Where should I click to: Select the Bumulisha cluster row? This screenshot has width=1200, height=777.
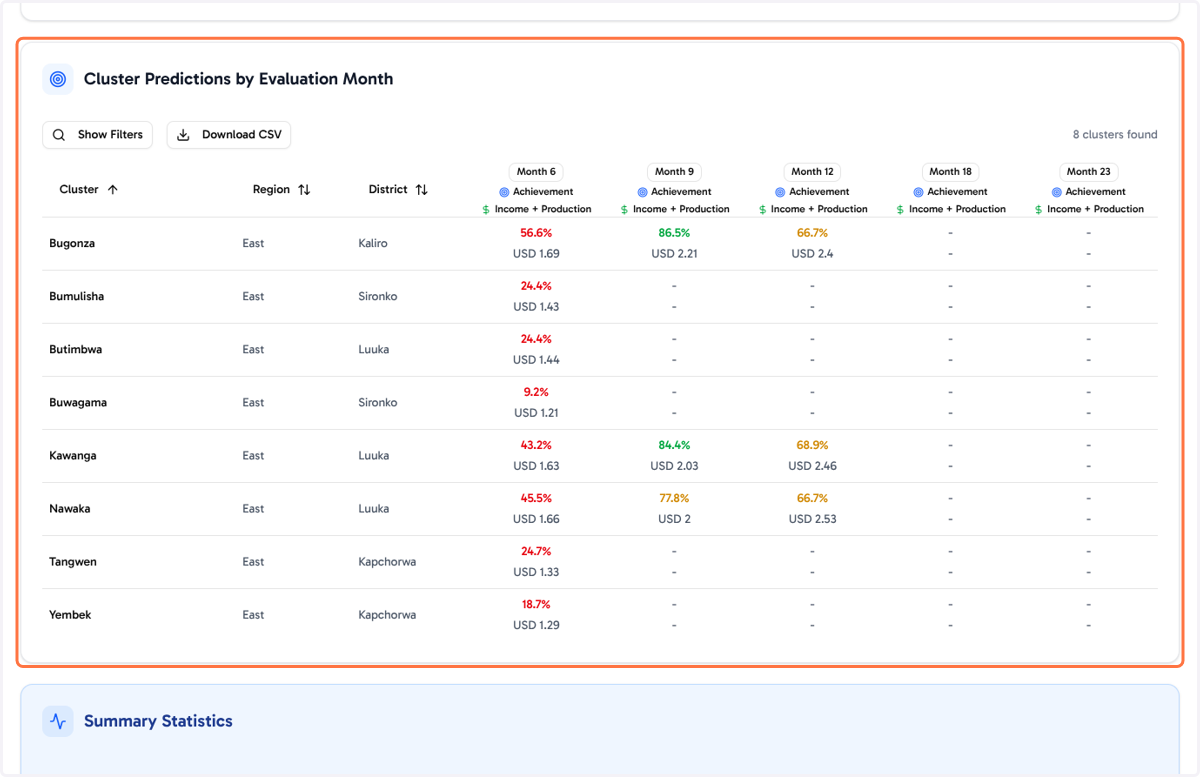coord(600,297)
